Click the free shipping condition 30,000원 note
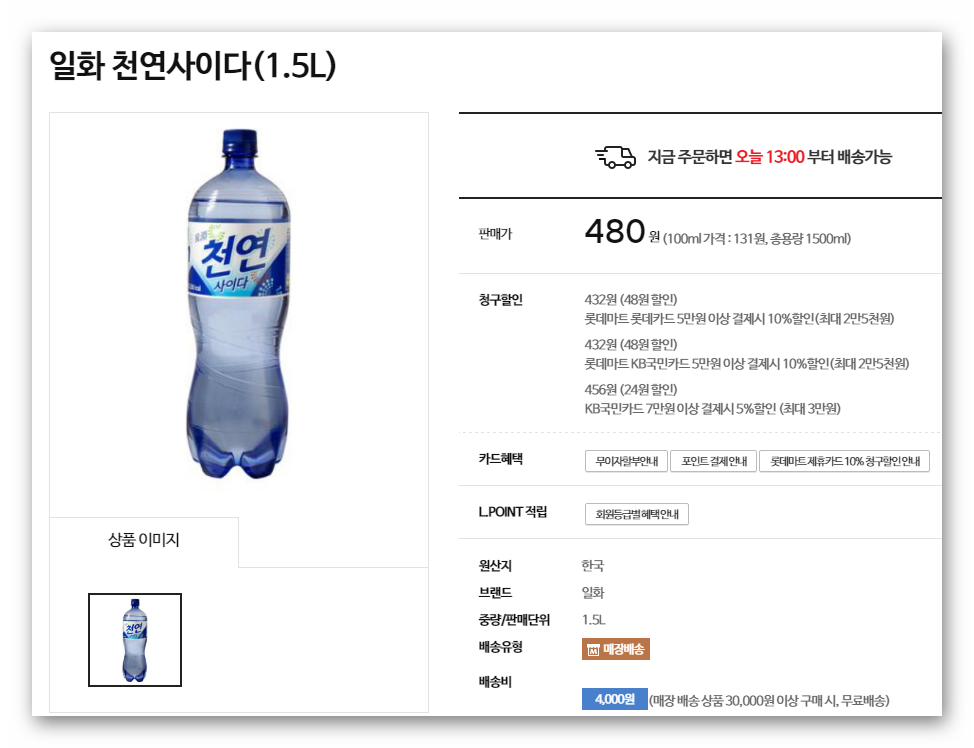Image resolution: width=974 pixels, height=748 pixels. (x=769, y=701)
